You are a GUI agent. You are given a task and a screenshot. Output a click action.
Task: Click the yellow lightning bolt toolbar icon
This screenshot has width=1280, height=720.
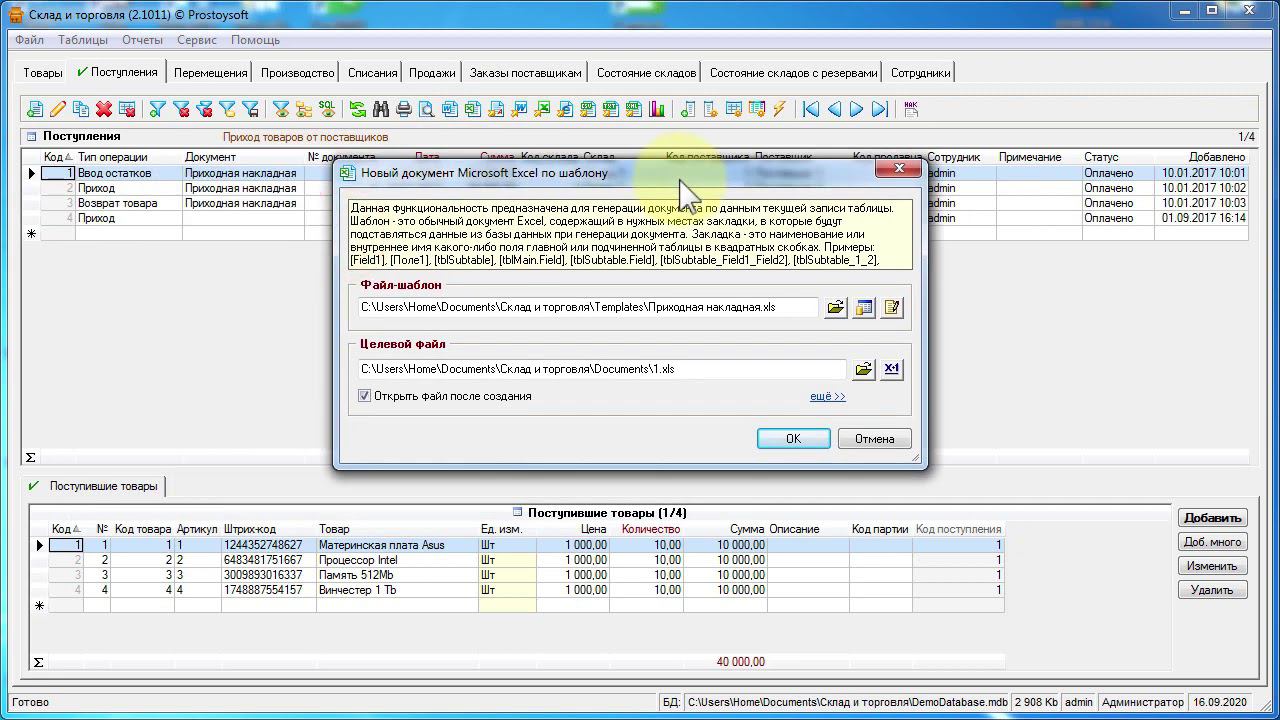[780, 109]
